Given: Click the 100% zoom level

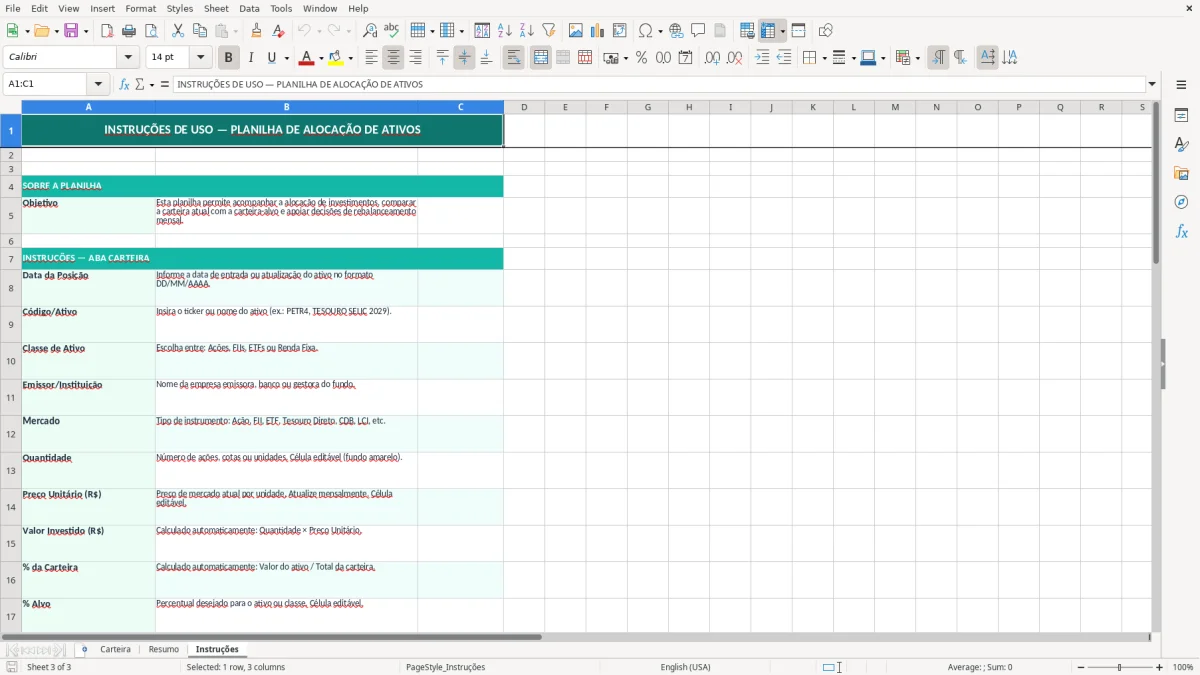Looking at the screenshot, I should tap(1183, 667).
